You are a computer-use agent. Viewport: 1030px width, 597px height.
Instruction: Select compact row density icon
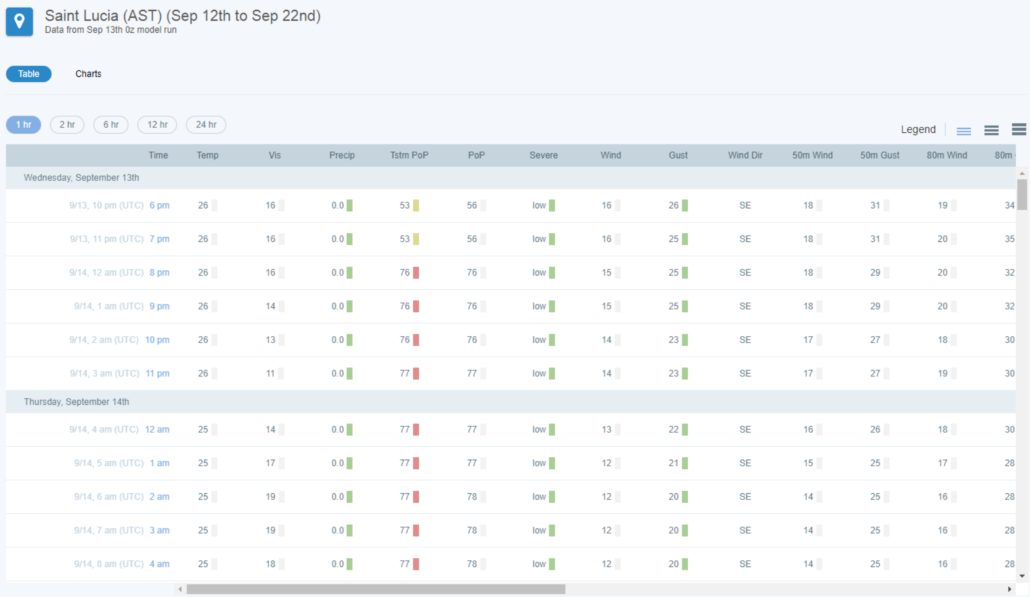click(963, 131)
